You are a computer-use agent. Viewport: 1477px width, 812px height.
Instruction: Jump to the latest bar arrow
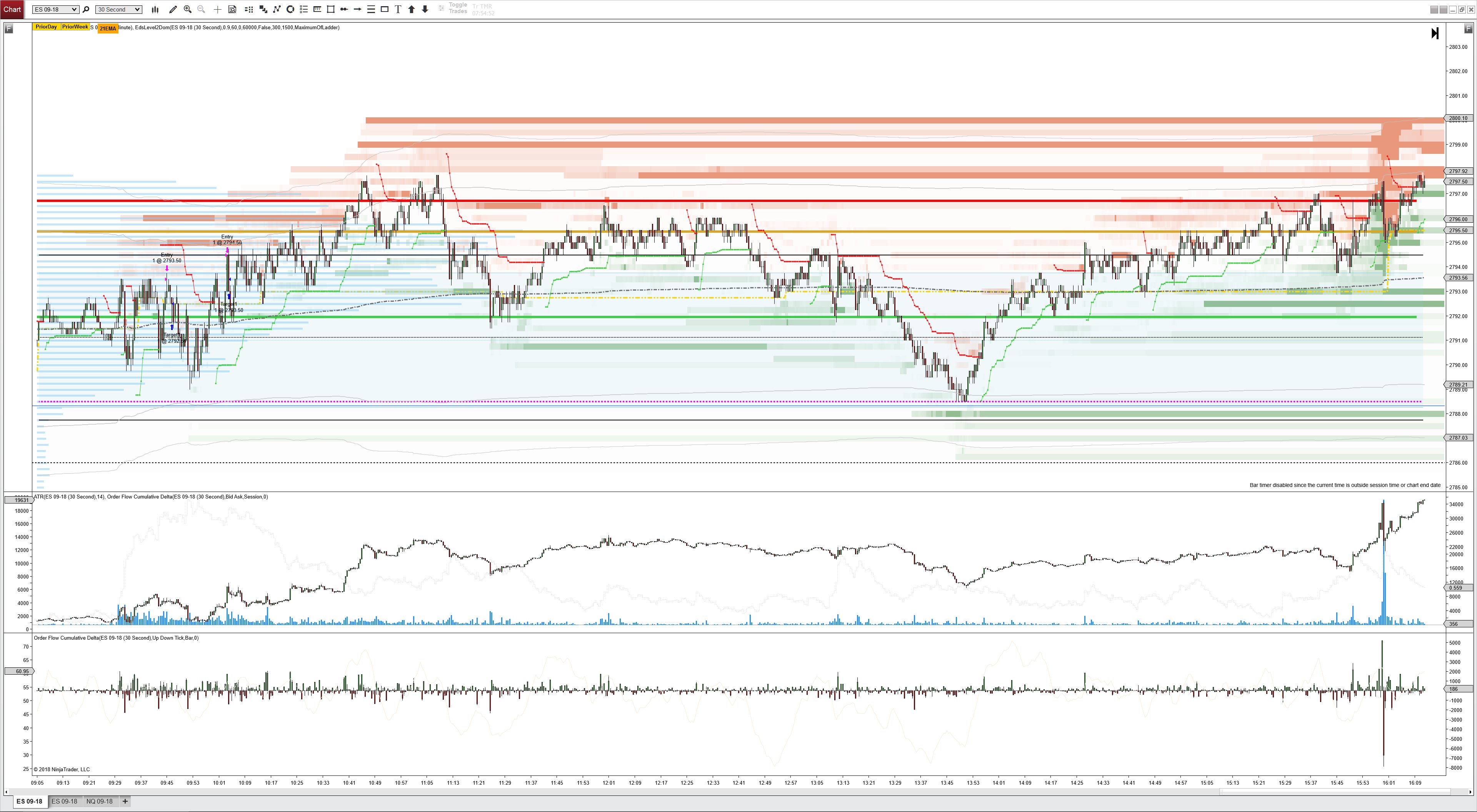1435,33
